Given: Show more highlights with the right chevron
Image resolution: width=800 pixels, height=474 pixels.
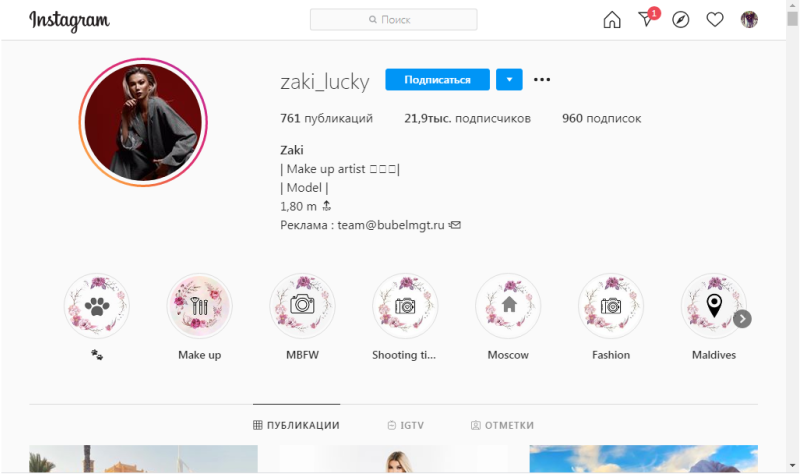Looking at the screenshot, I should (742, 319).
